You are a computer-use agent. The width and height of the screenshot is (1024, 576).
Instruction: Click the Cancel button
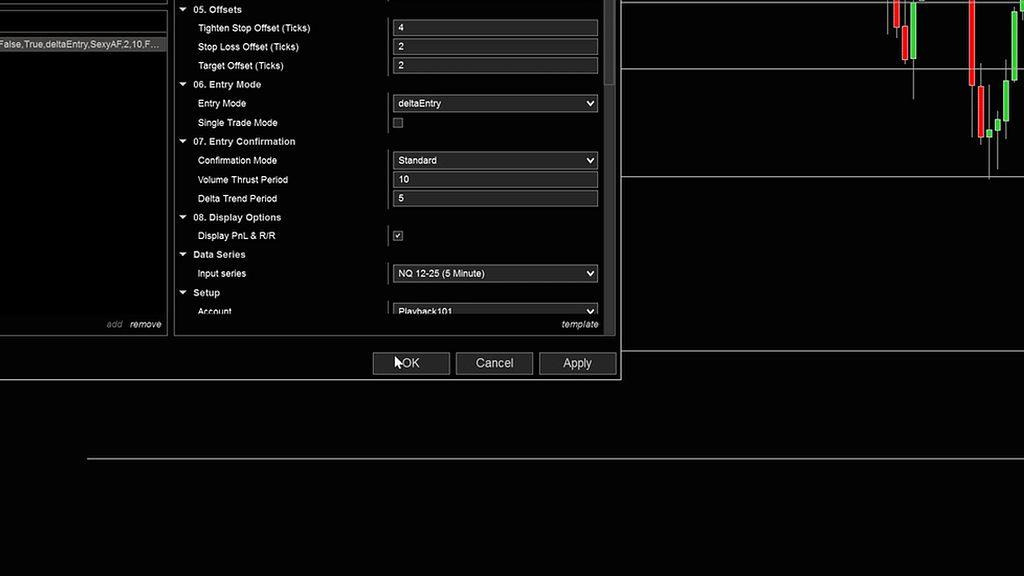[x=494, y=363]
